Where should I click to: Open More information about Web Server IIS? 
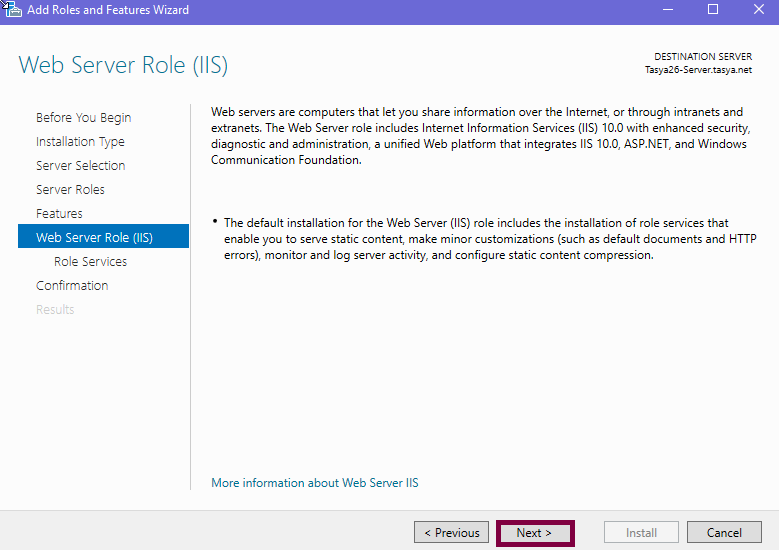314,483
